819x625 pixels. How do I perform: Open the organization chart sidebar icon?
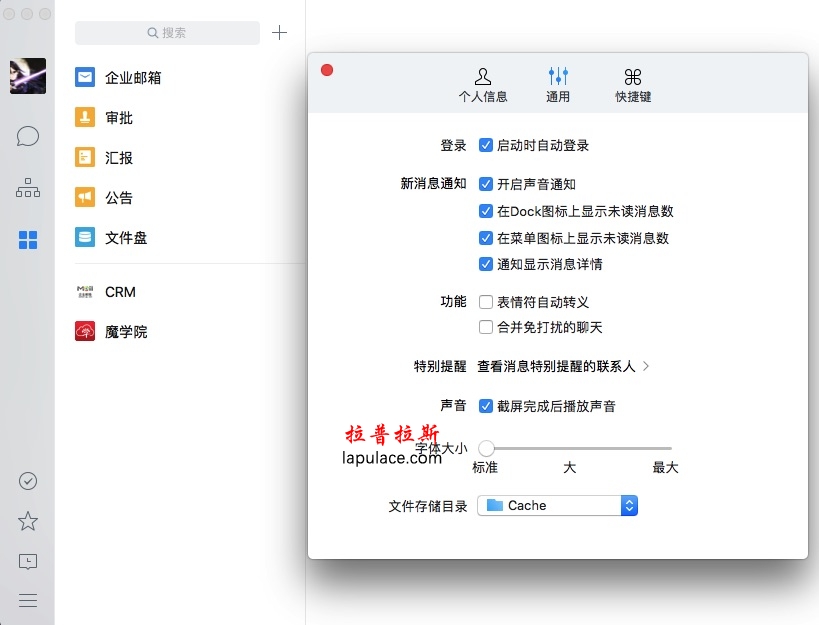pyautogui.click(x=28, y=188)
